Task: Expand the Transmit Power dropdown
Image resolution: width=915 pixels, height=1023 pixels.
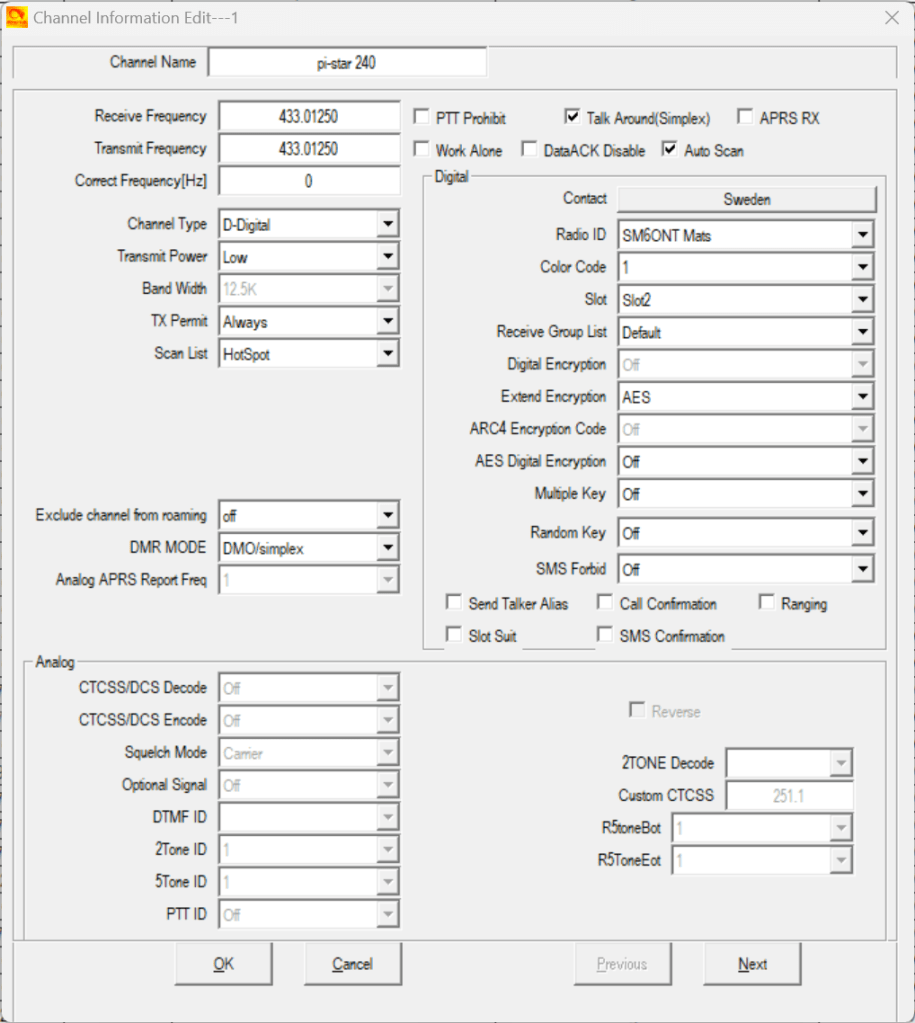Action: pyautogui.click(x=388, y=257)
